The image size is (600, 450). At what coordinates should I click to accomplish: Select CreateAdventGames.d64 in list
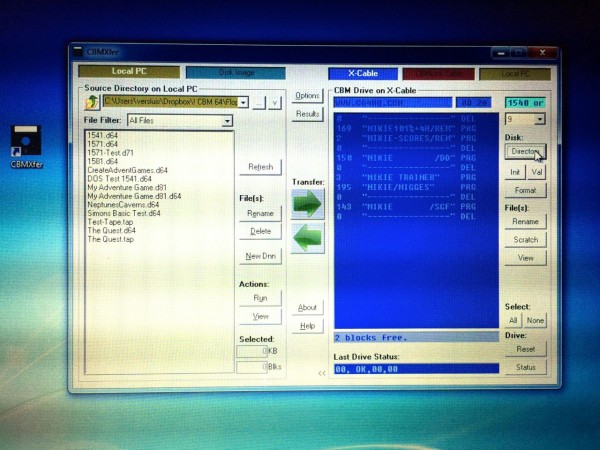coord(127,170)
